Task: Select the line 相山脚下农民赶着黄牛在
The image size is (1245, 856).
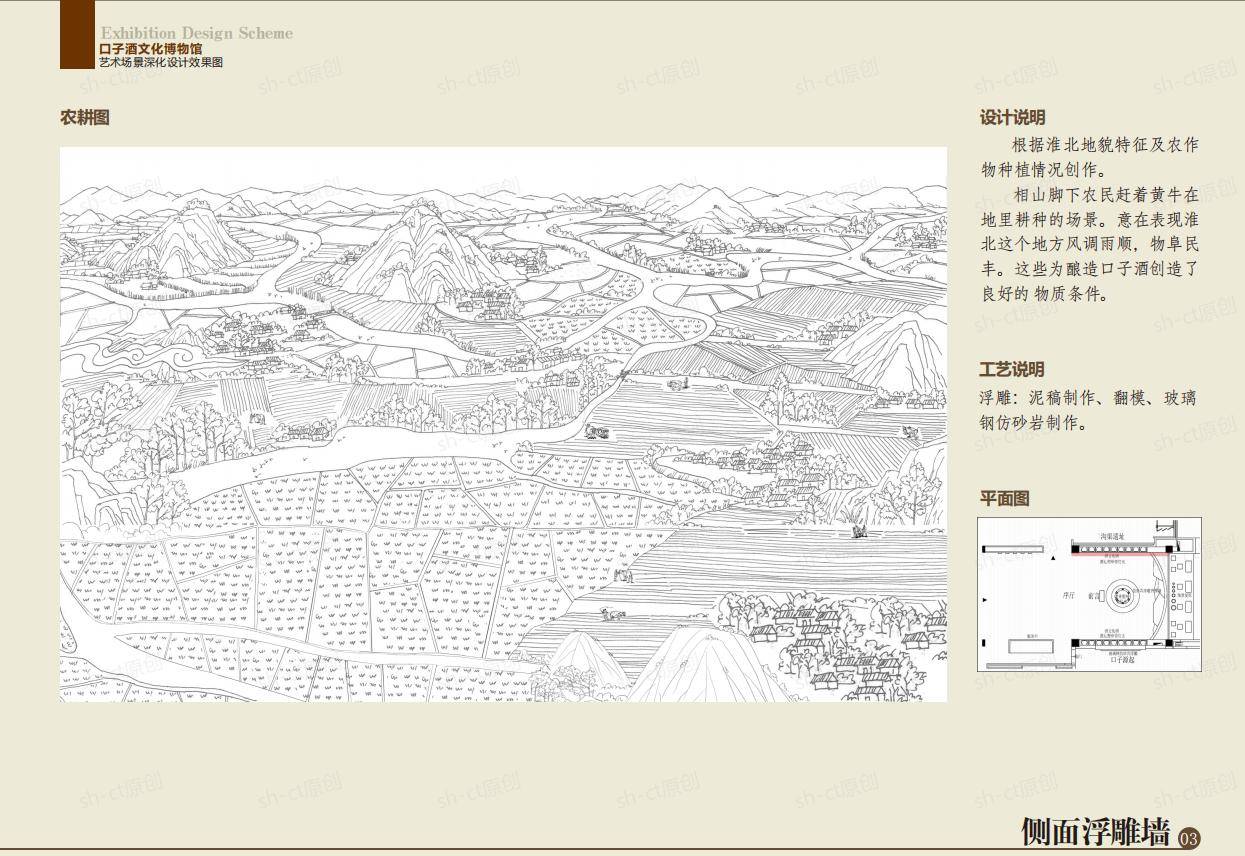Action: tap(1105, 195)
